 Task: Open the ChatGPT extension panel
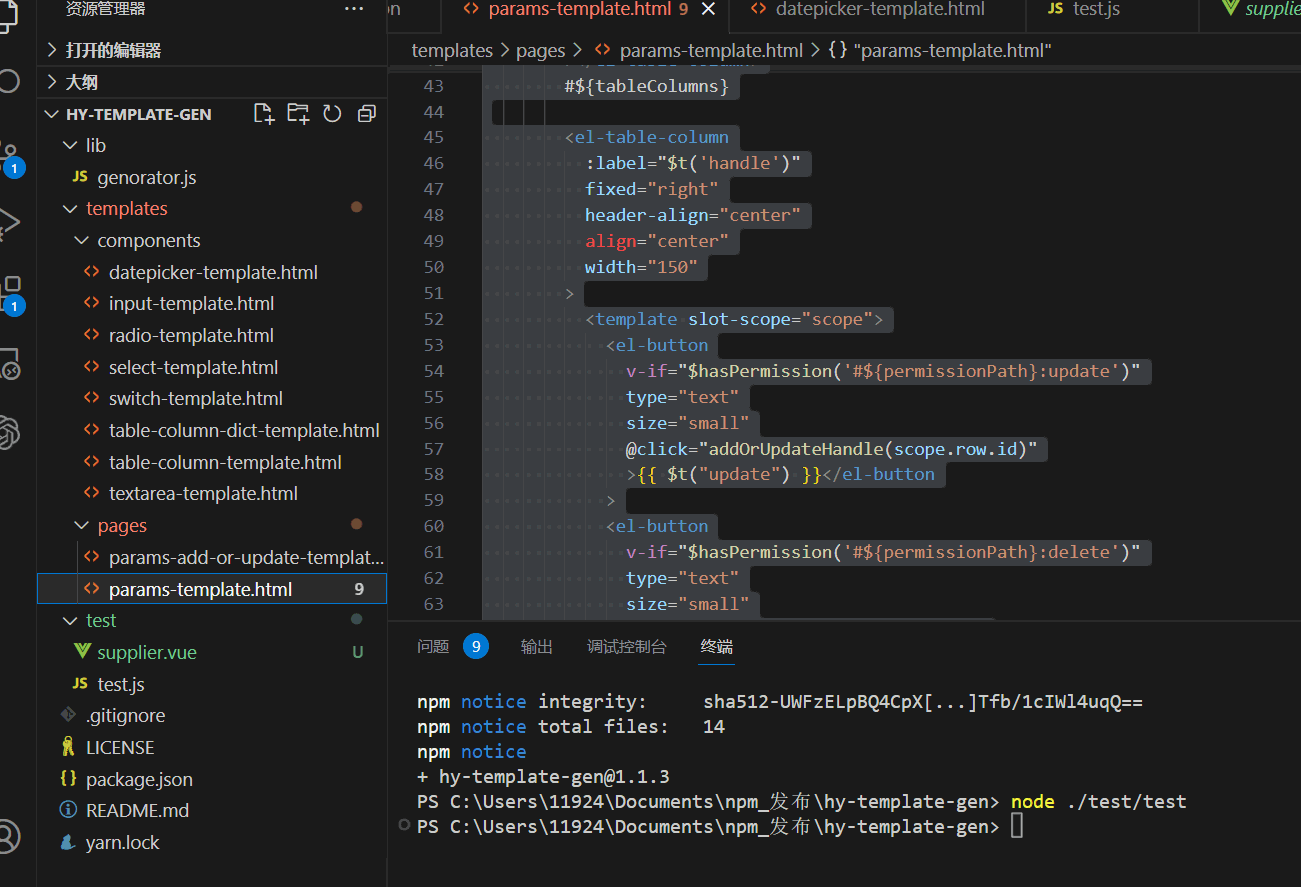9,432
